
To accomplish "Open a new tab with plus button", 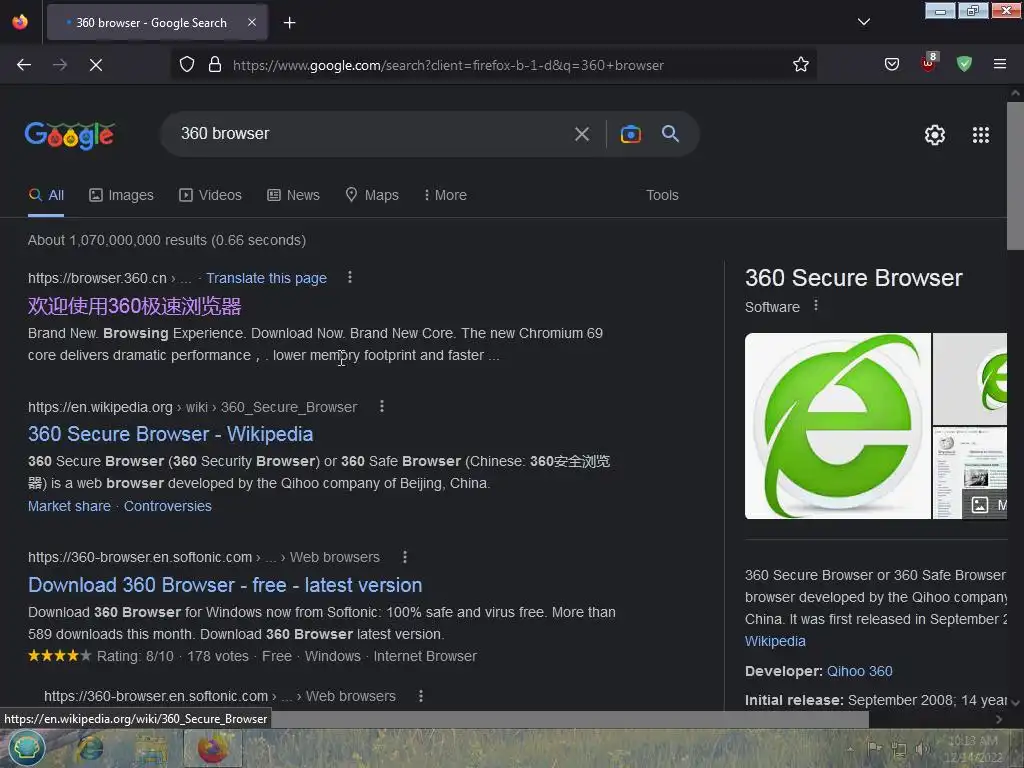I will click(x=289, y=23).
